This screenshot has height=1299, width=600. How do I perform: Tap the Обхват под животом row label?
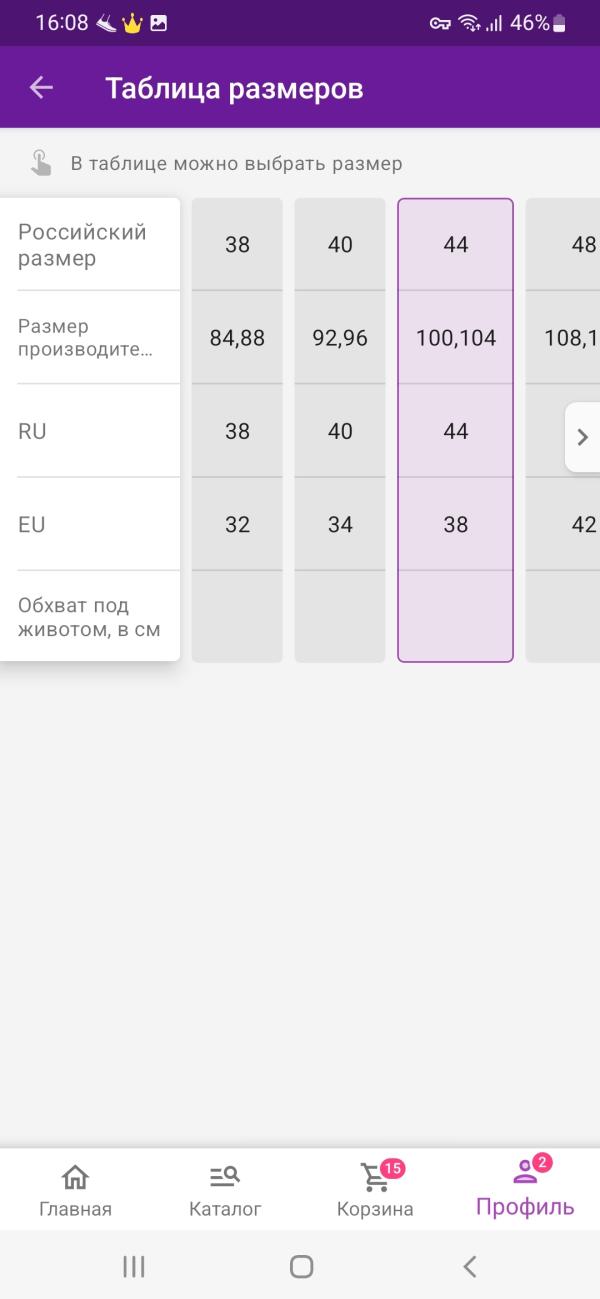point(89,618)
